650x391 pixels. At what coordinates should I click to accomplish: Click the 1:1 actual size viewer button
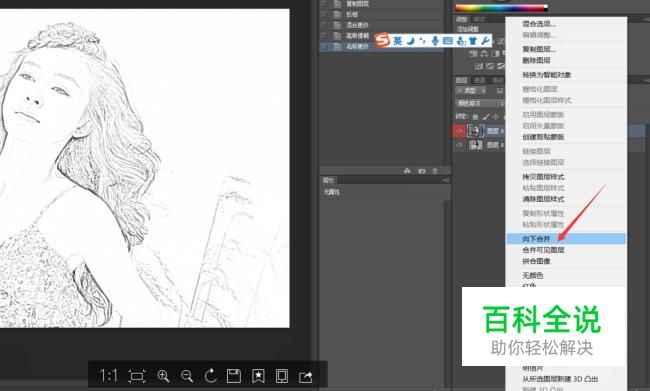[x=109, y=376]
